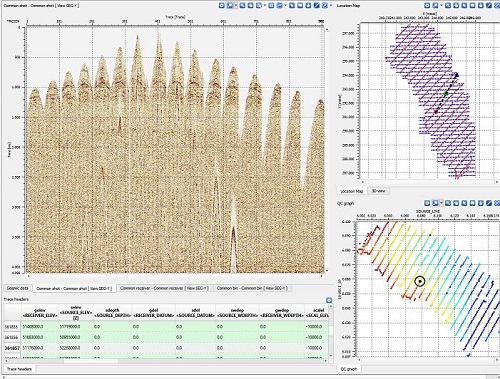The width and height of the screenshot is (500, 379).
Task: Select the zoom magnifier tool in seismic toolbar
Action: tap(242, 5)
